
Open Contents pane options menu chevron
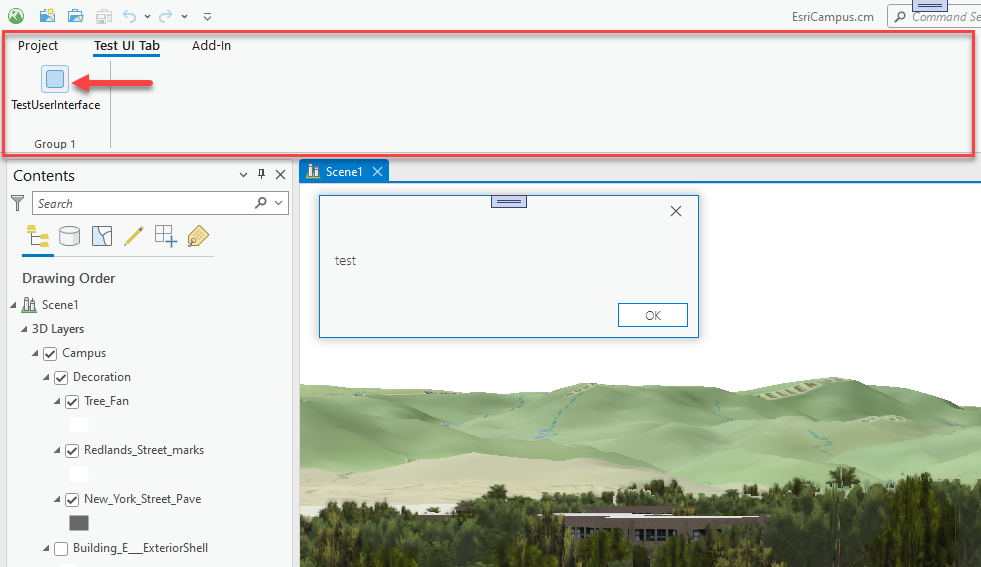click(x=243, y=175)
